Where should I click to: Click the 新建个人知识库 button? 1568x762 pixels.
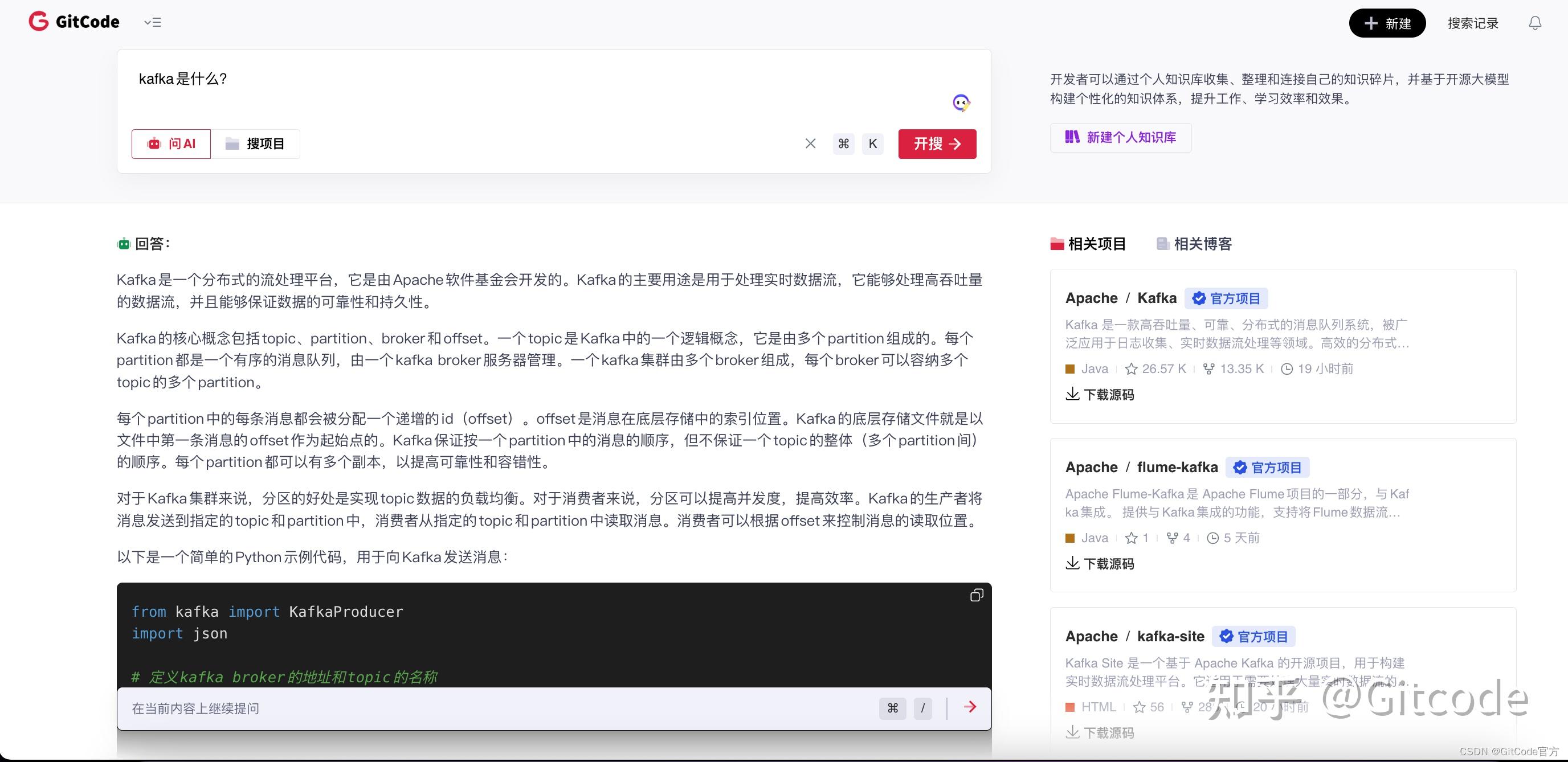(x=1120, y=138)
